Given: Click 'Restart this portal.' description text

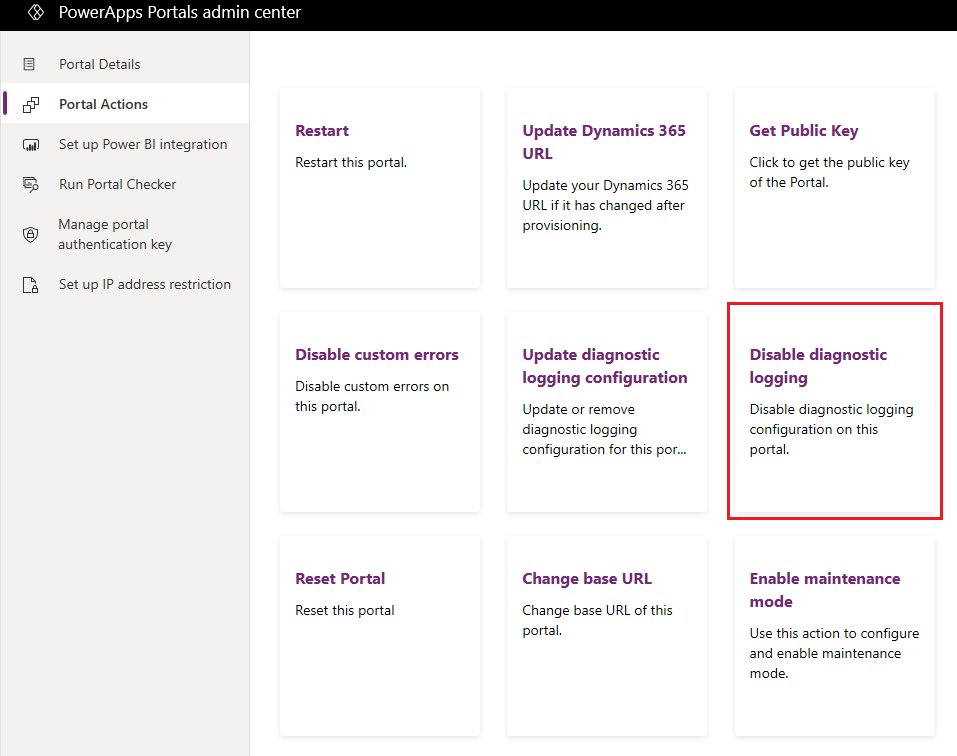Looking at the screenshot, I should point(351,162).
